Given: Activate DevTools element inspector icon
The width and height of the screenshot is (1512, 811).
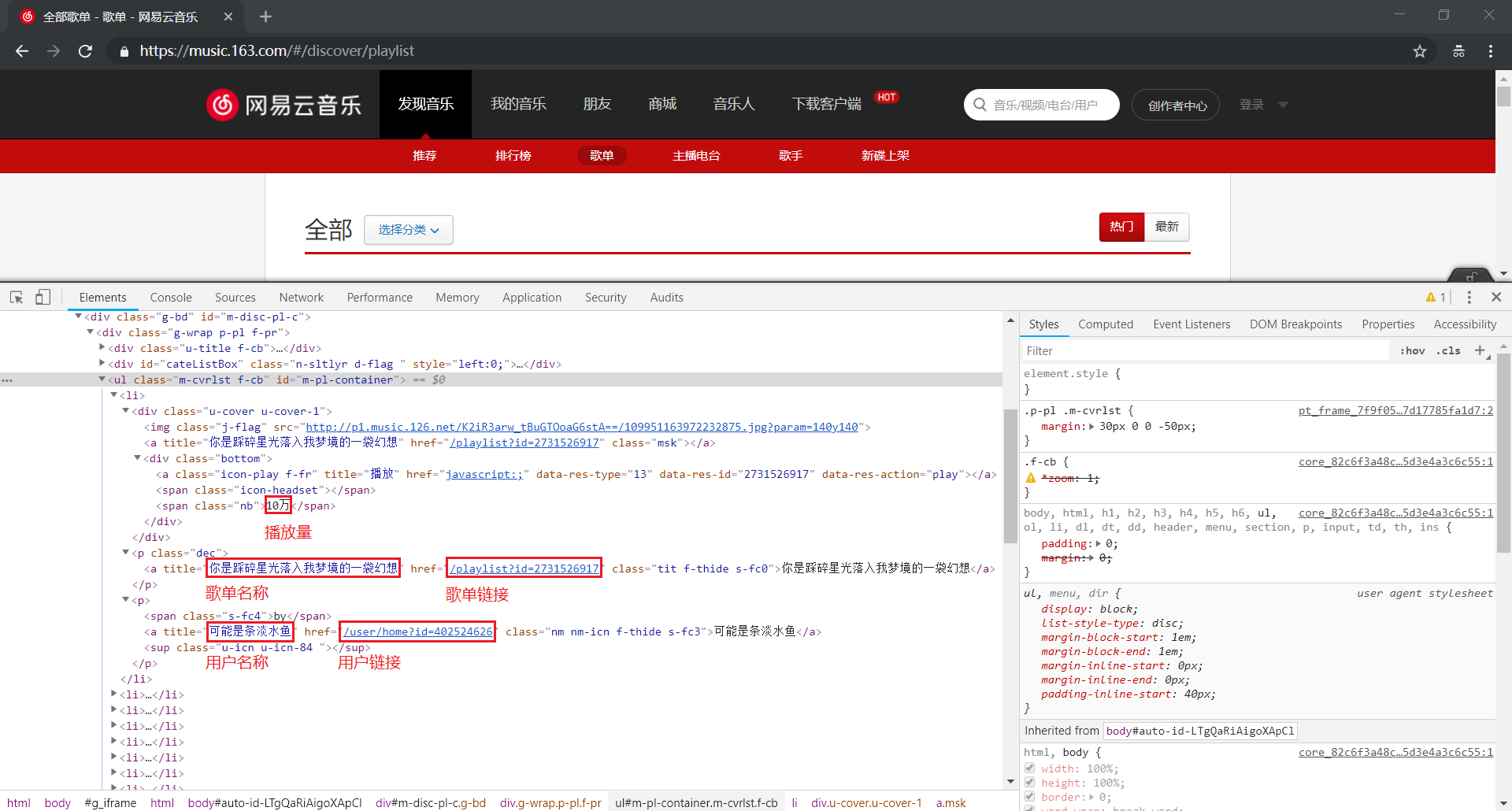Looking at the screenshot, I should pyautogui.click(x=17, y=297).
